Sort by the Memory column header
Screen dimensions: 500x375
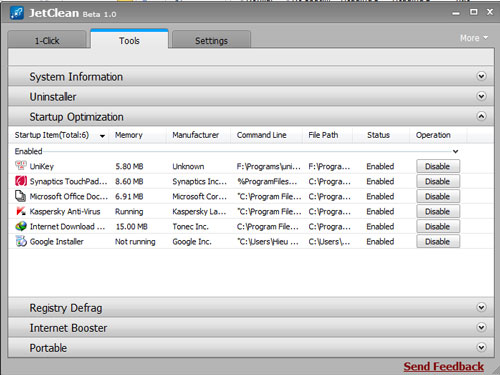129,135
